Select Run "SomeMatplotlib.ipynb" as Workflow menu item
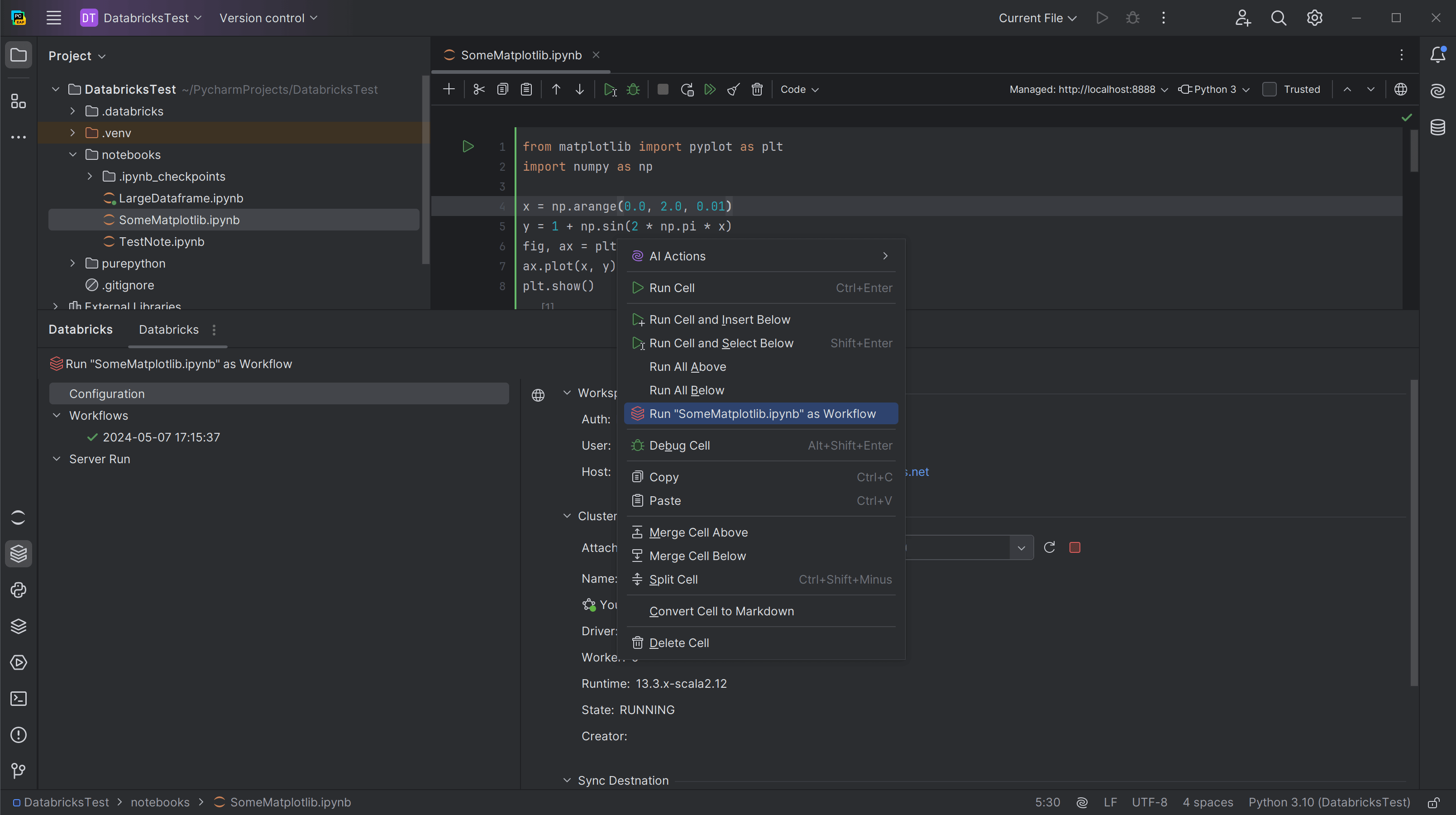This screenshot has width=1456, height=815. (x=761, y=414)
